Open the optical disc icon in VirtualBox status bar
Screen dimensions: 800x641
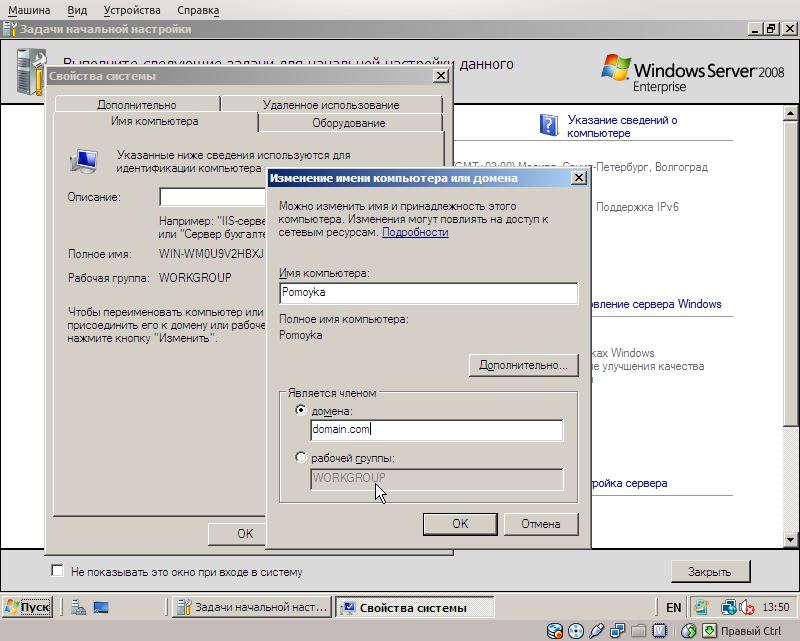(x=575, y=631)
